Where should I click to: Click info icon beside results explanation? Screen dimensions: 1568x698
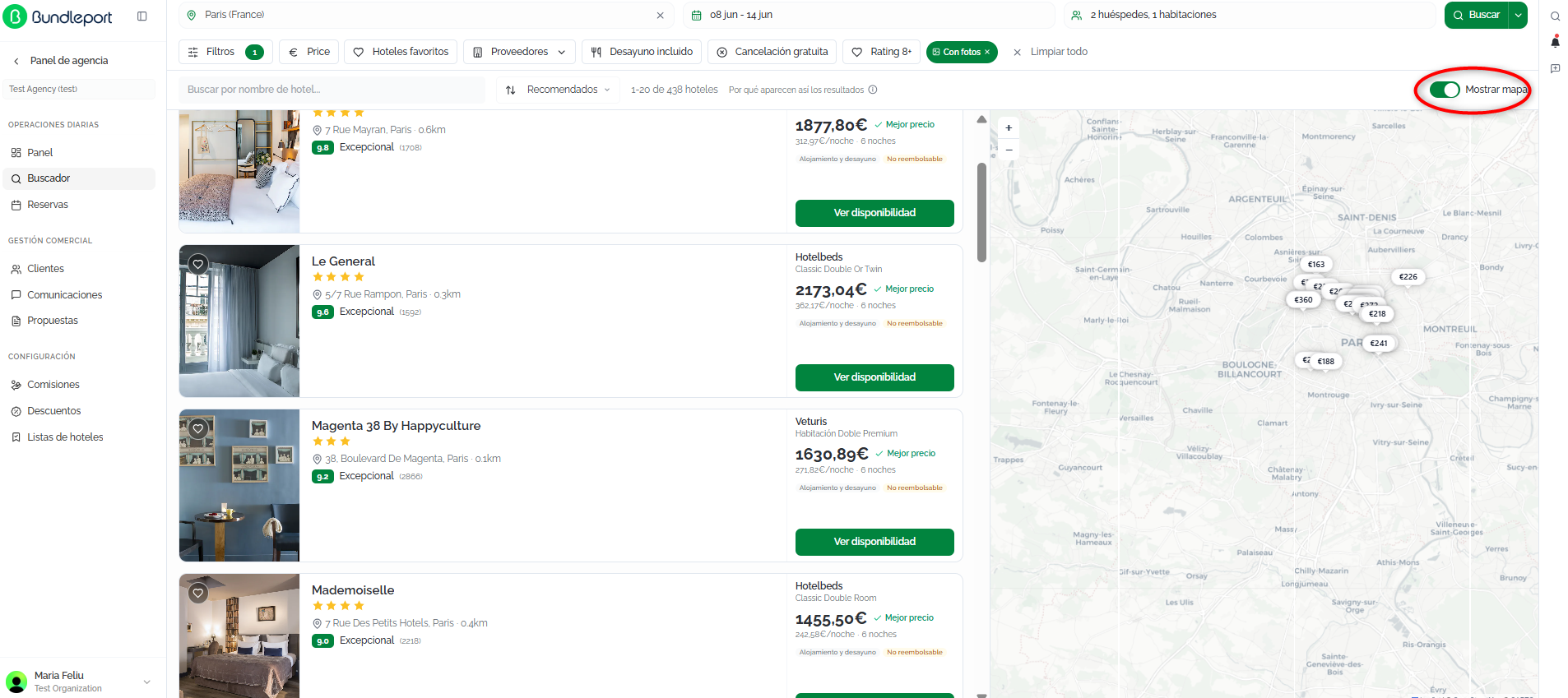pyautogui.click(x=873, y=90)
